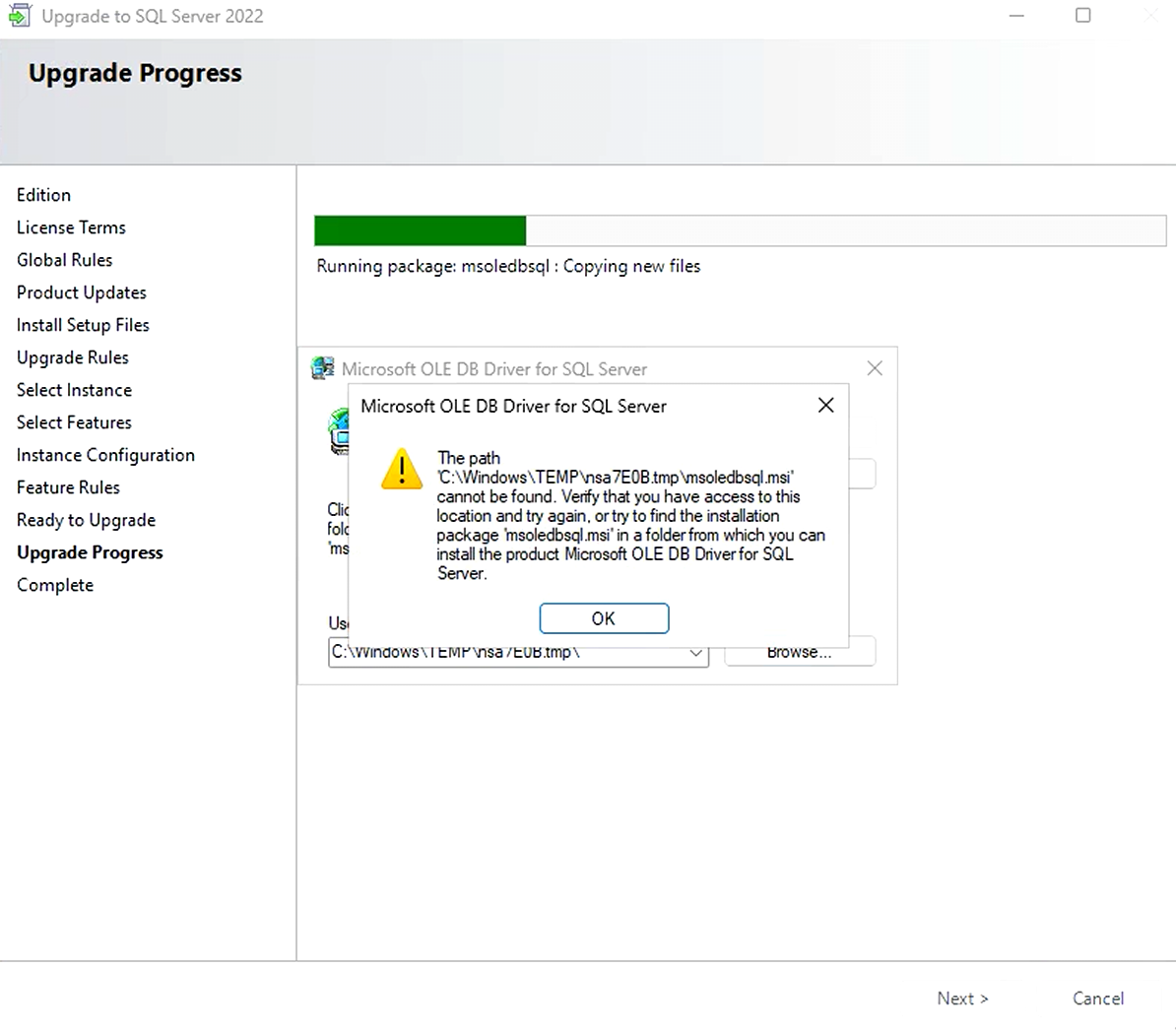
Task: Select the License Terms step
Action: [x=70, y=227]
